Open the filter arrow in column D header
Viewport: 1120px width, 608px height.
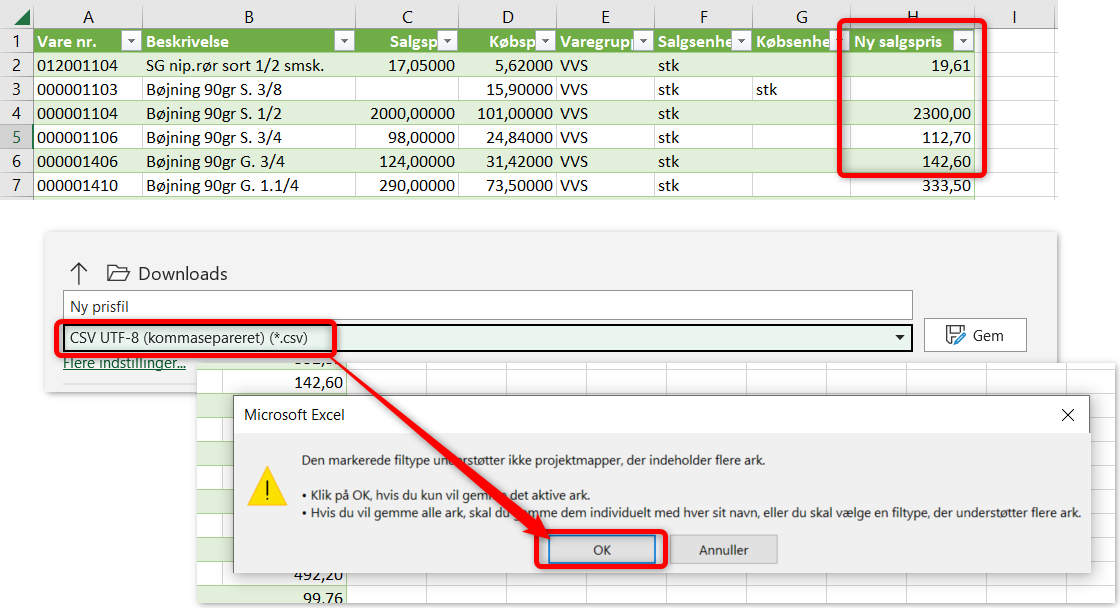(544, 41)
